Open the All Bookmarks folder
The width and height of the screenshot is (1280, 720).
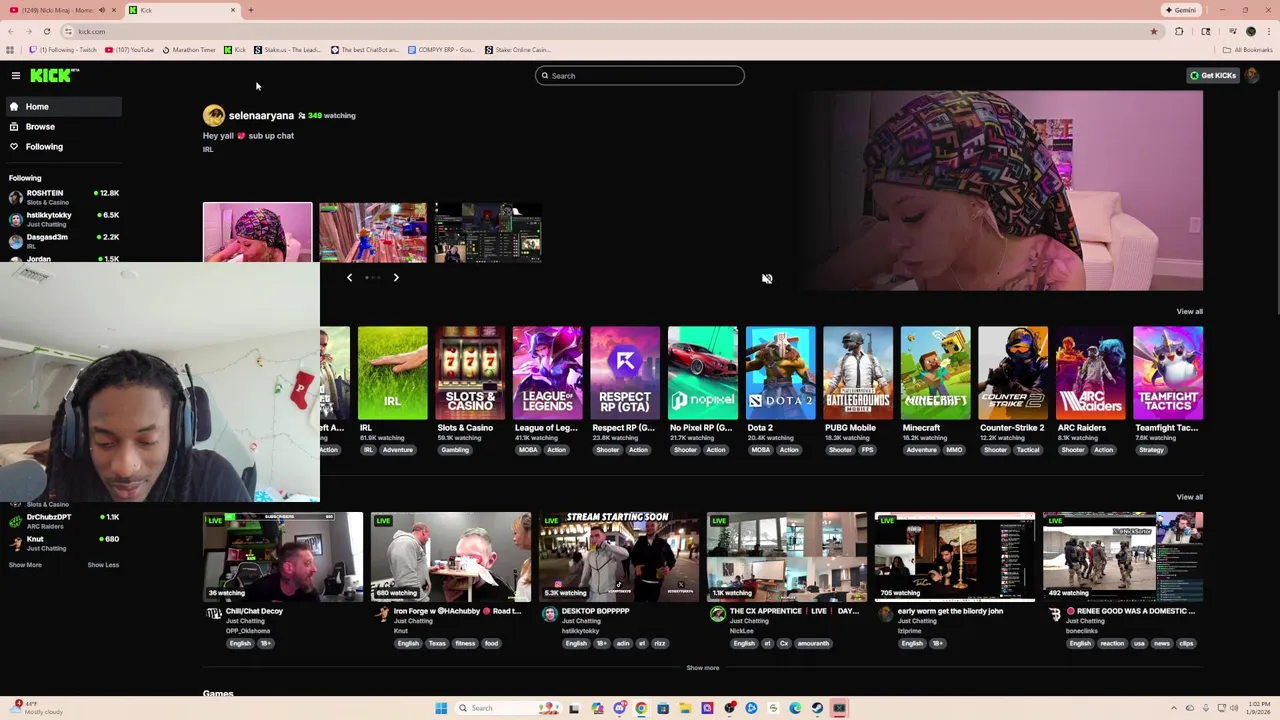coord(1247,50)
